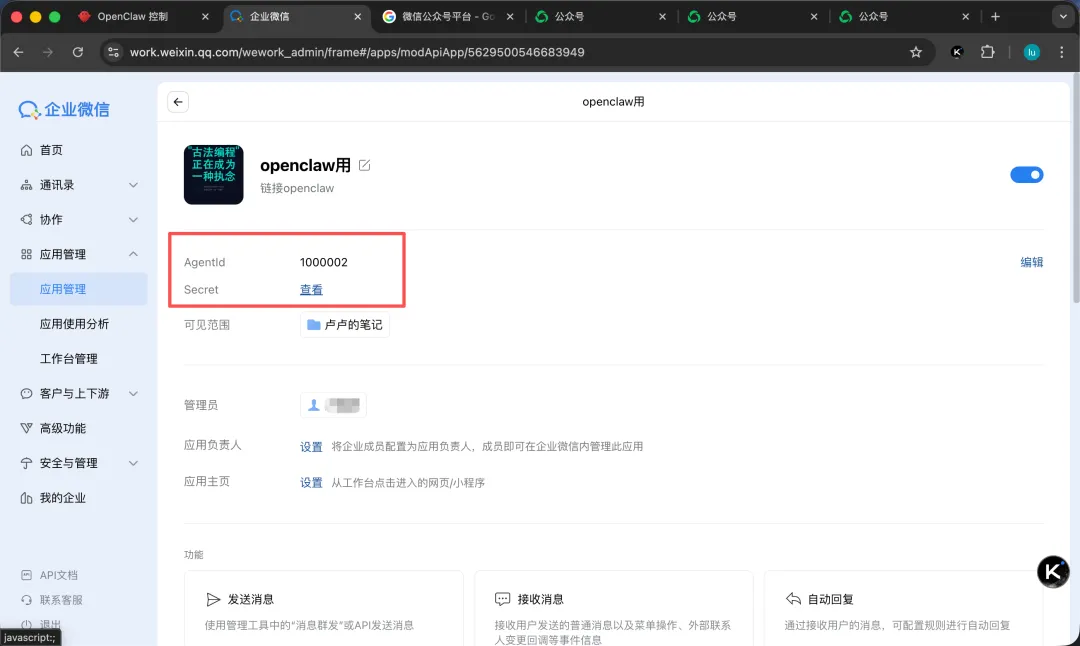Click the 企业微信 logo
1080x646 pixels.
point(64,110)
